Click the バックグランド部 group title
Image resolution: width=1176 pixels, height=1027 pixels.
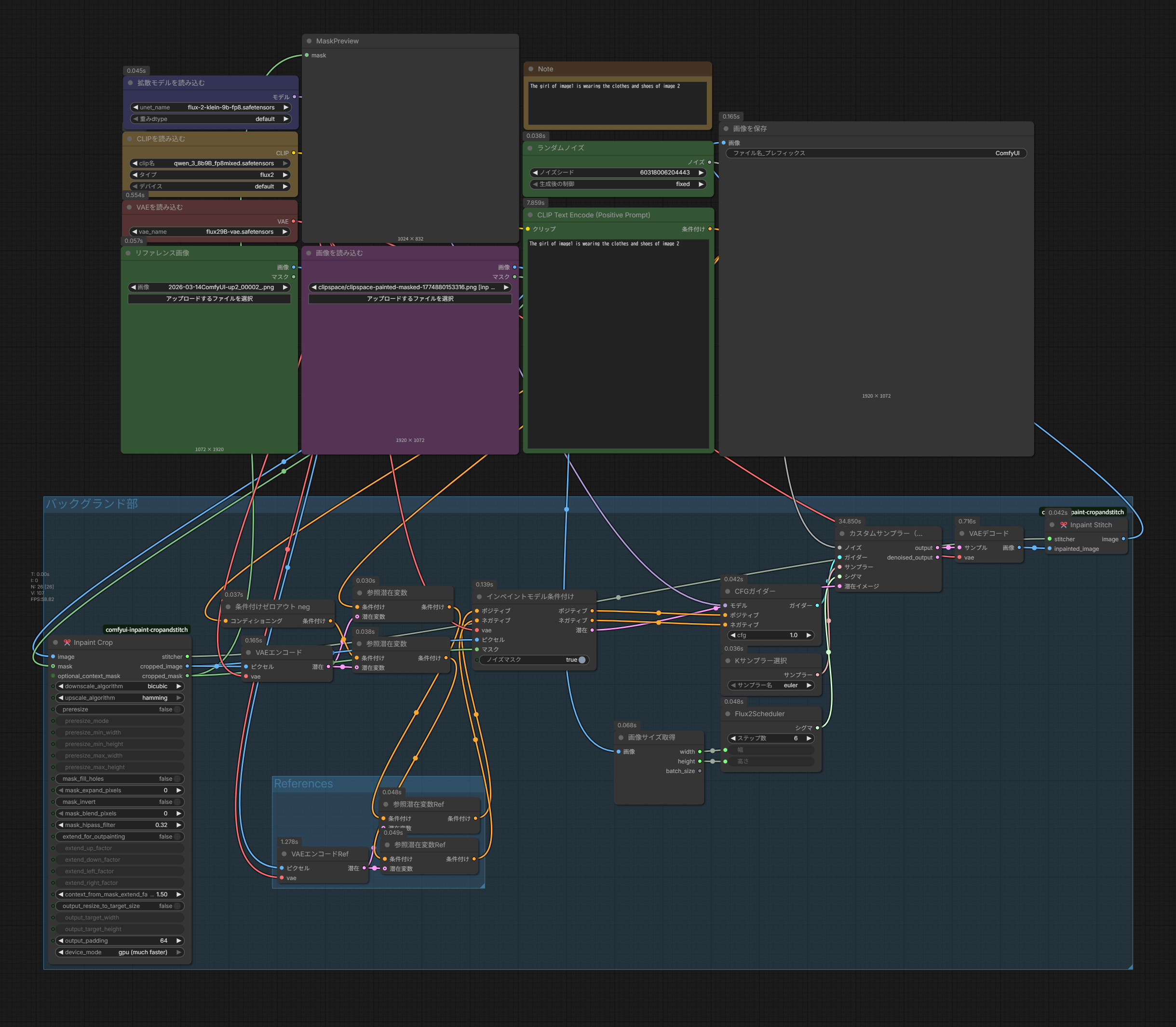[x=92, y=504]
